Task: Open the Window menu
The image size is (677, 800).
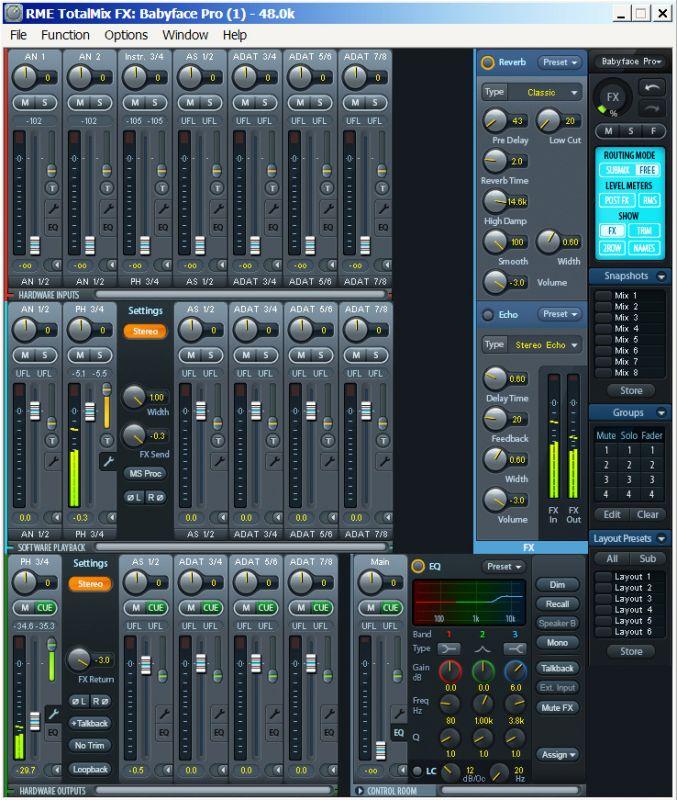Action: 185,35
